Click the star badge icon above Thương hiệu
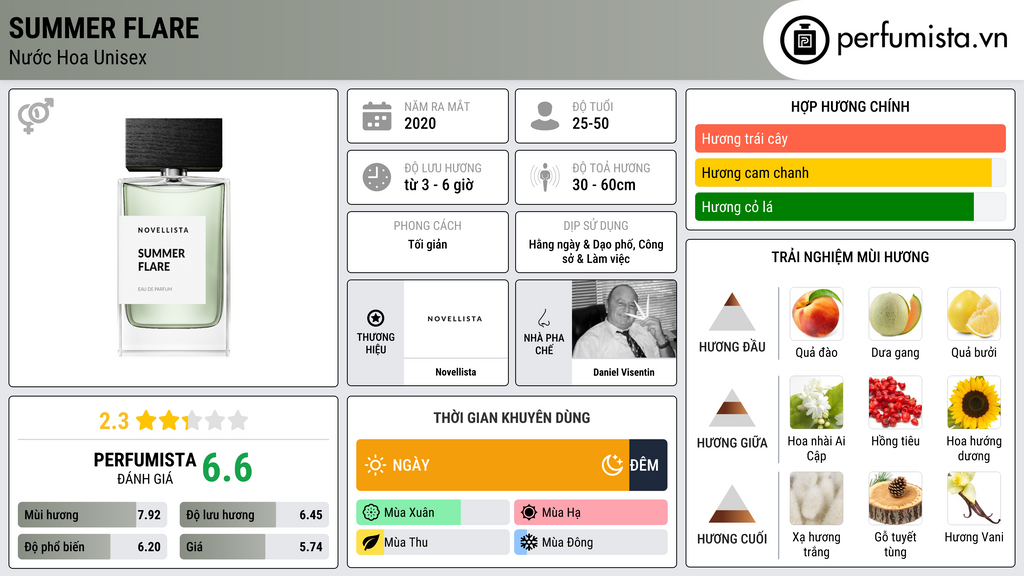The image size is (1024, 576). pyautogui.click(x=376, y=318)
